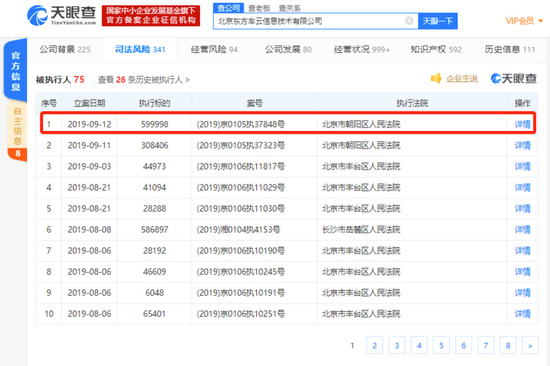Image resolution: width=550 pixels, height=366 pixels.
Task: Select the 官方信息 side tab
Action: tap(15, 71)
